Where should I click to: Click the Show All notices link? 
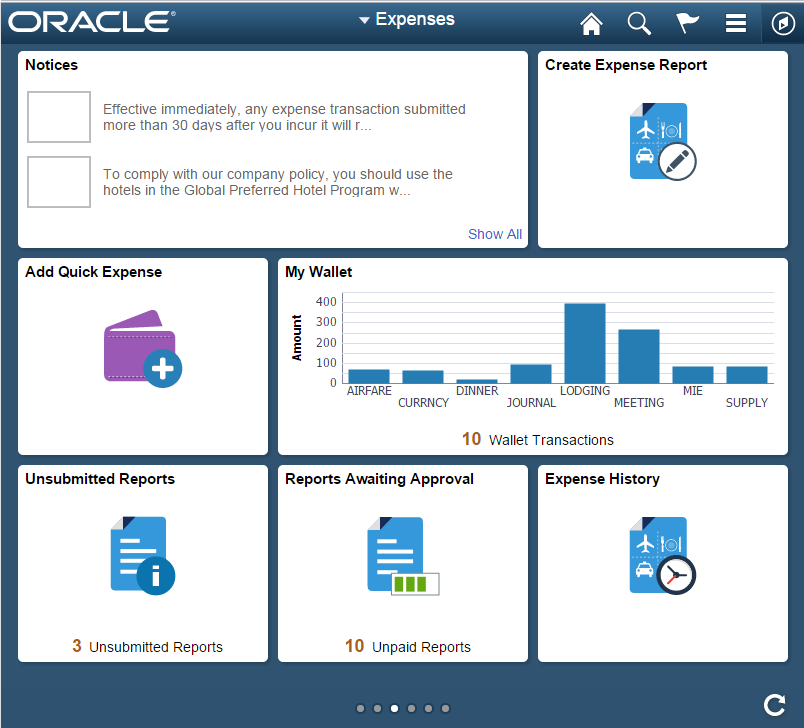(495, 234)
